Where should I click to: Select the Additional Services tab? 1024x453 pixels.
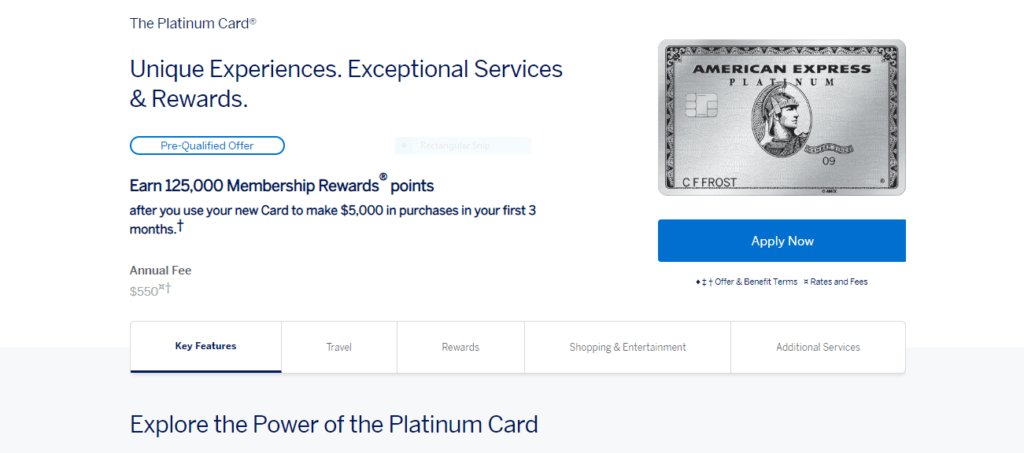(x=818, y=347)
